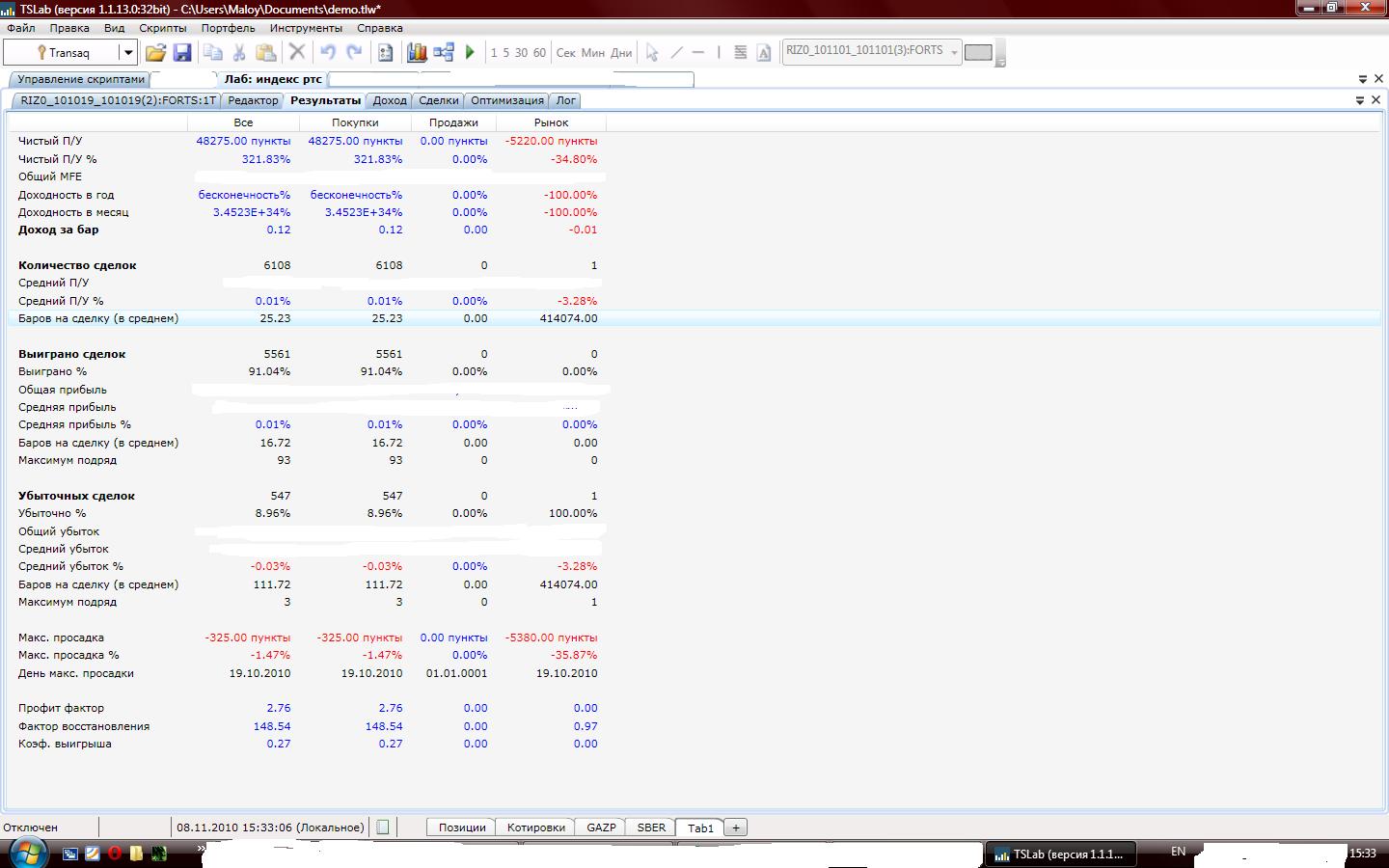The height and width of the screenshot is (868, 1389).
Task: Click the notepad icon in status bar
Action: [x=383, y=827]
